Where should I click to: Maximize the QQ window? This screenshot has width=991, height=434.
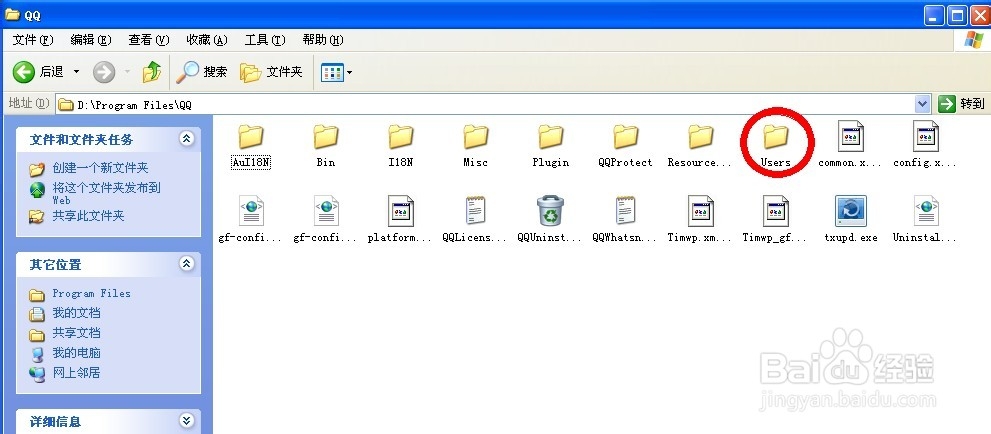point(956,15)
